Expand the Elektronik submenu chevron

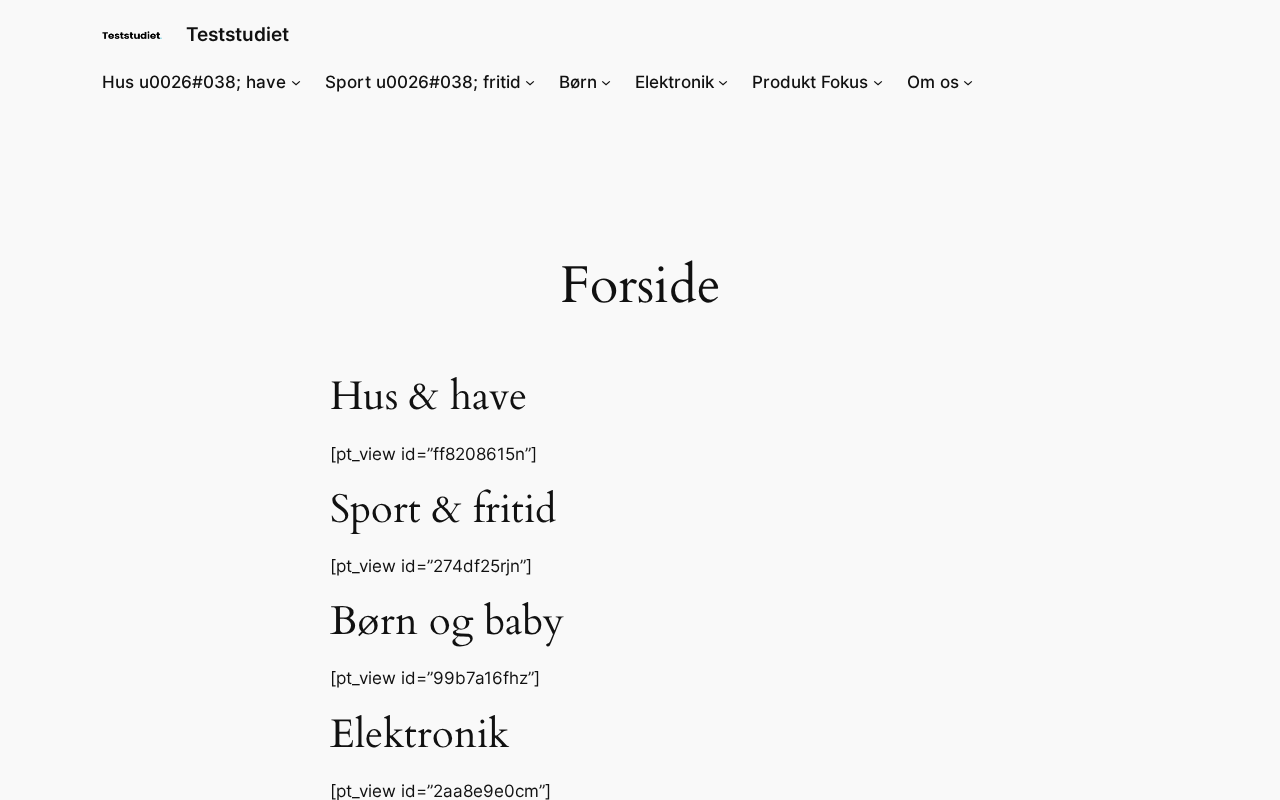(x=723, y=83)
